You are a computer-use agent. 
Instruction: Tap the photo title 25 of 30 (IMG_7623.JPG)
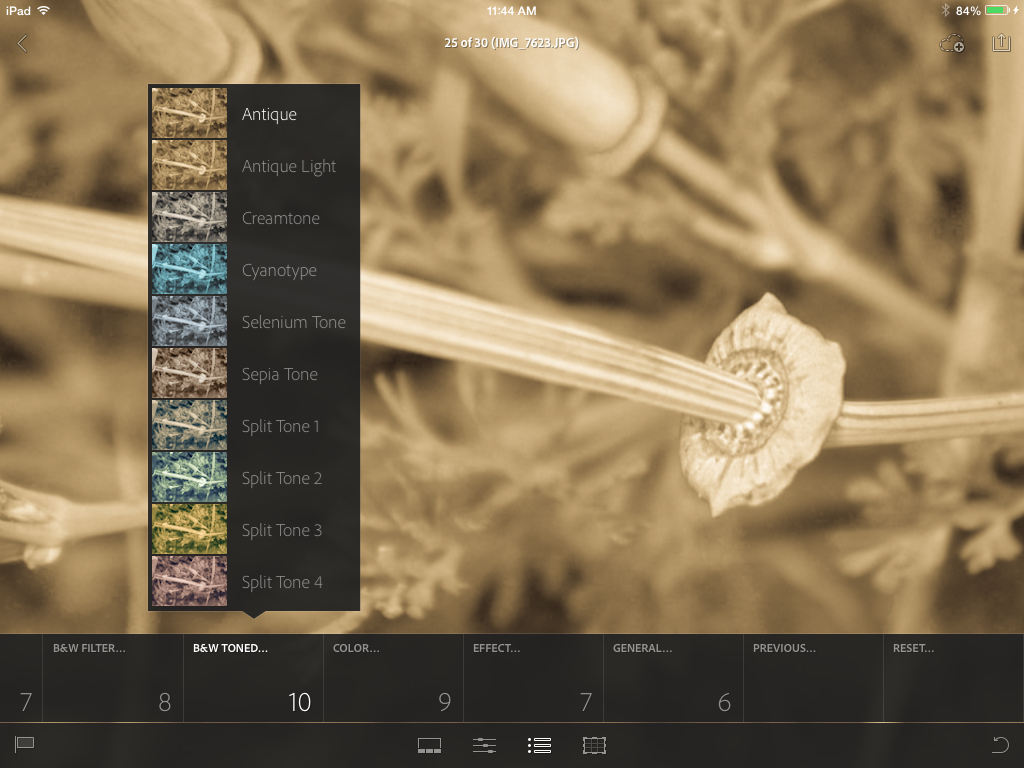[511, 43]
